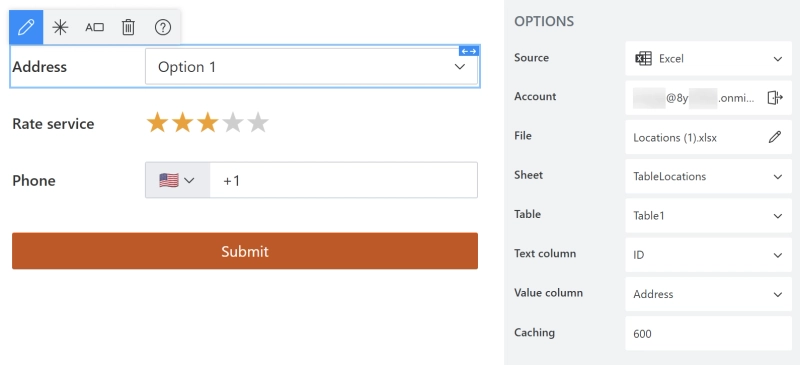Set rating to one star
800x365 pixels.
point(157,123)
